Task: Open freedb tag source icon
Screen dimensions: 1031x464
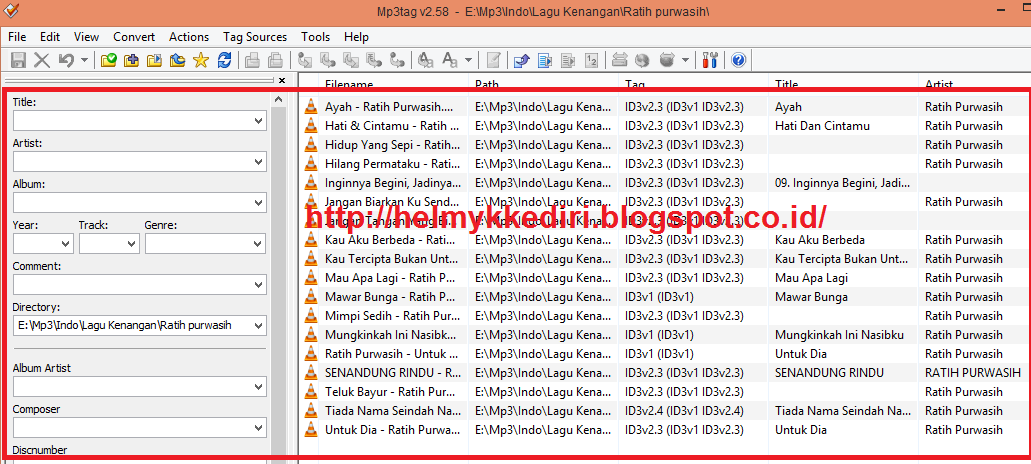Action: click(619, 60)
